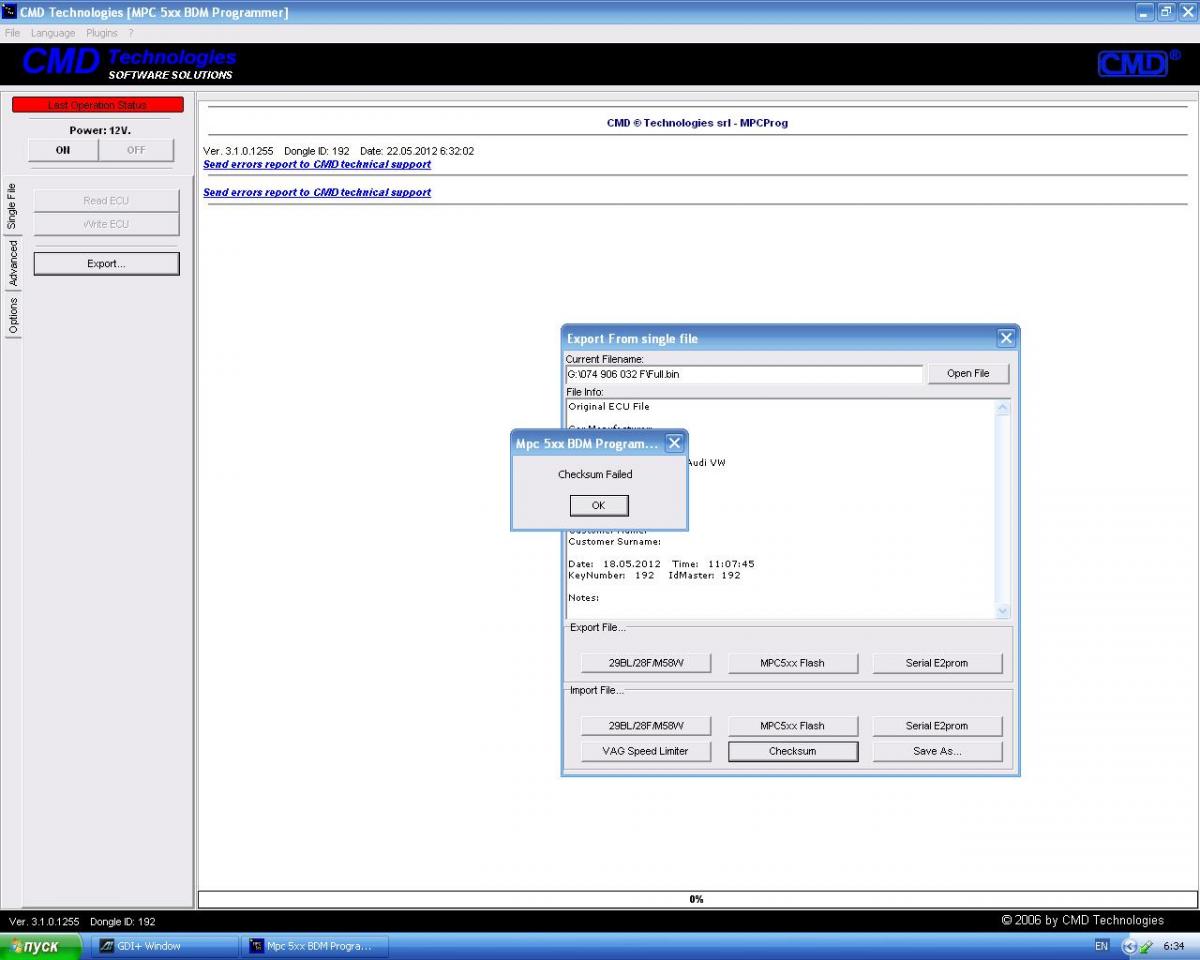Viewport: 1200px width, 960px height.
Task: Import an MPC5xx Flash file
Action: (x=792, y=726)
